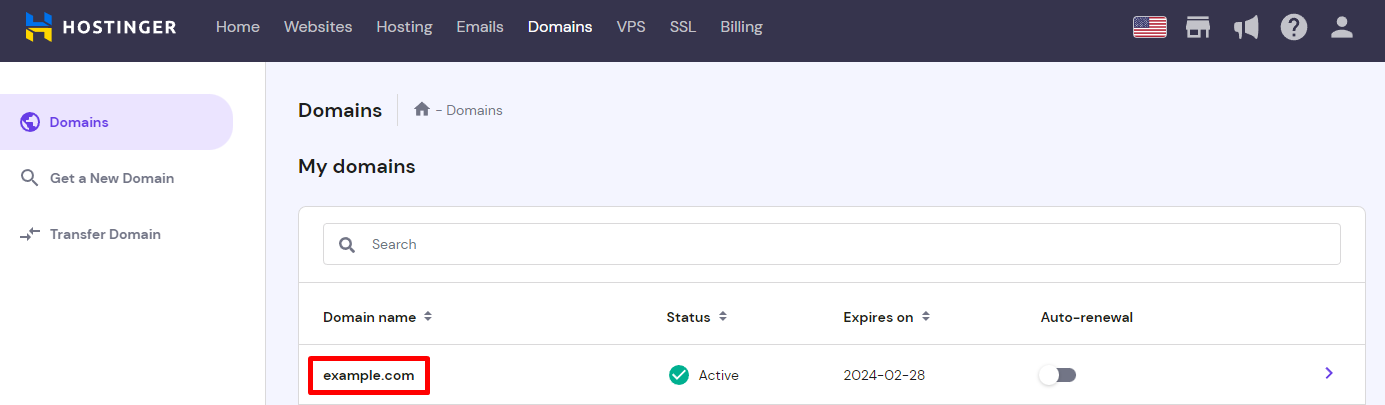1385x405 pixels.
Task: Click the home breadcrumb icon
Action: click(x=422, y=110)
